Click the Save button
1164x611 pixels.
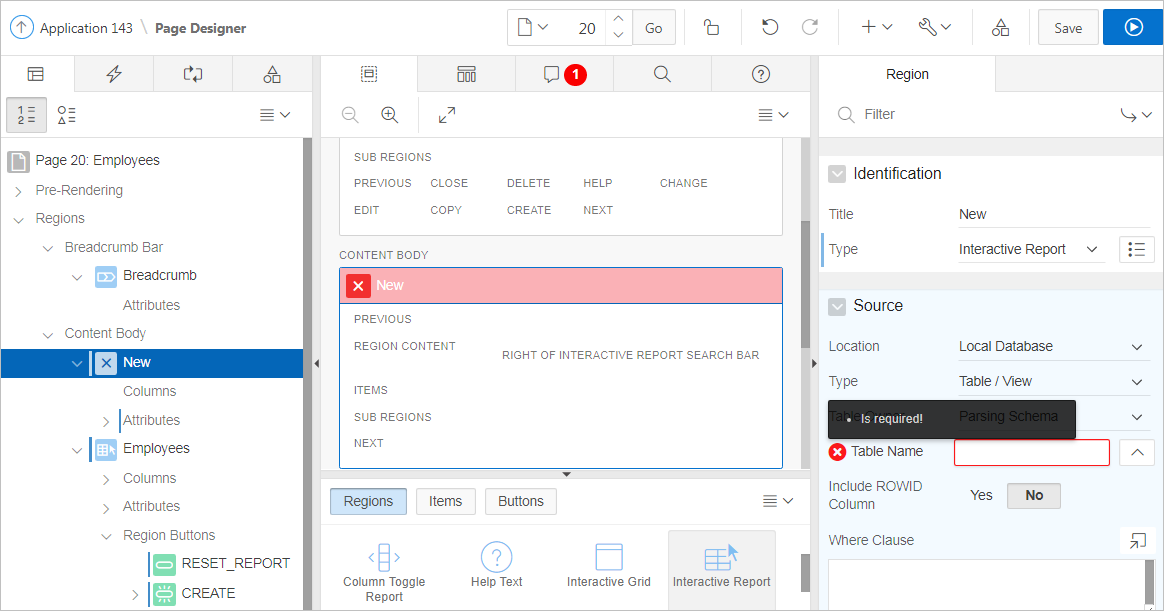pos(1068,28)
